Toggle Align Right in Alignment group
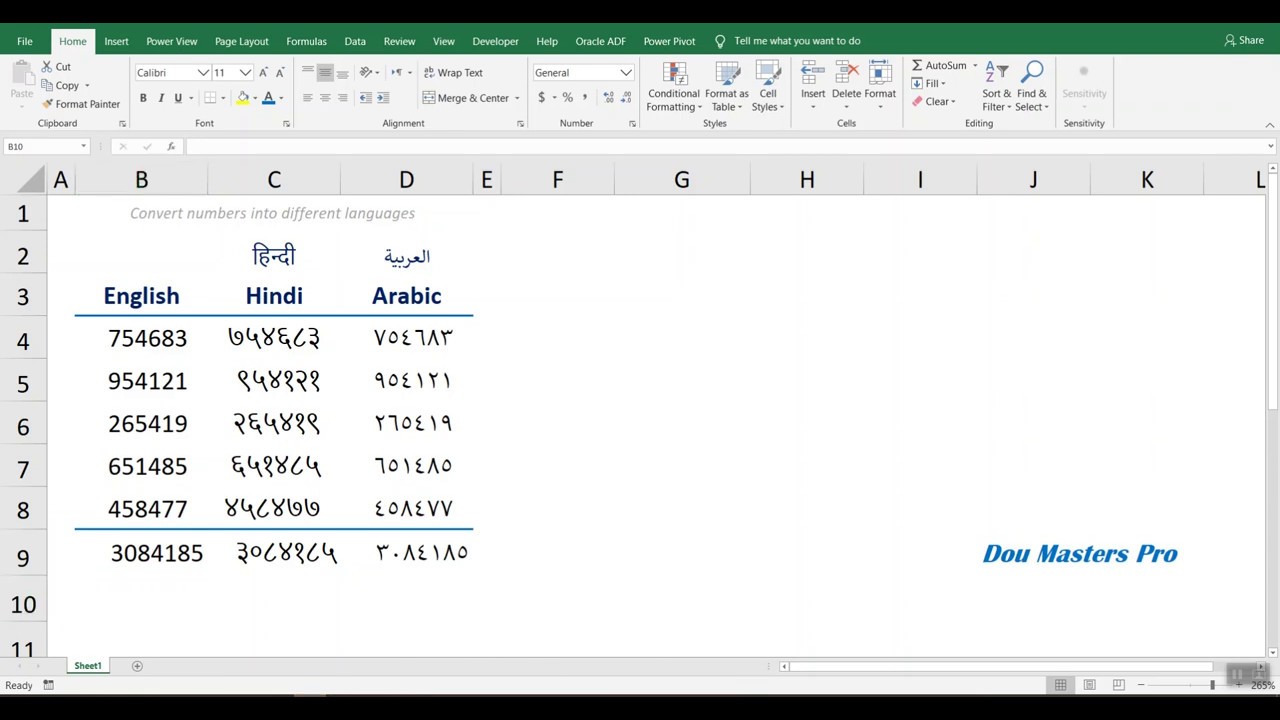 coord(342,98)
